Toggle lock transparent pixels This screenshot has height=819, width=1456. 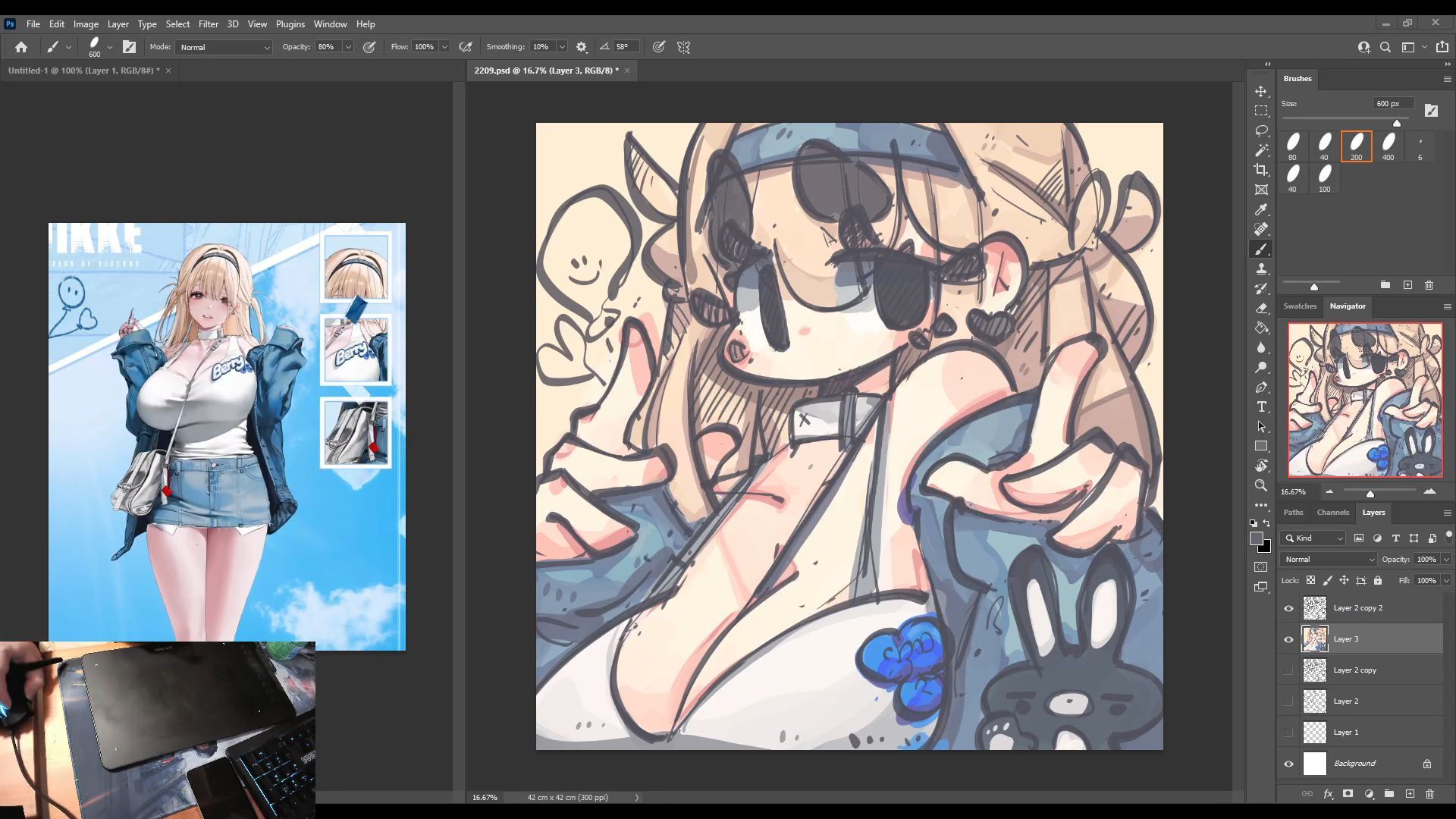(1310, 580)
